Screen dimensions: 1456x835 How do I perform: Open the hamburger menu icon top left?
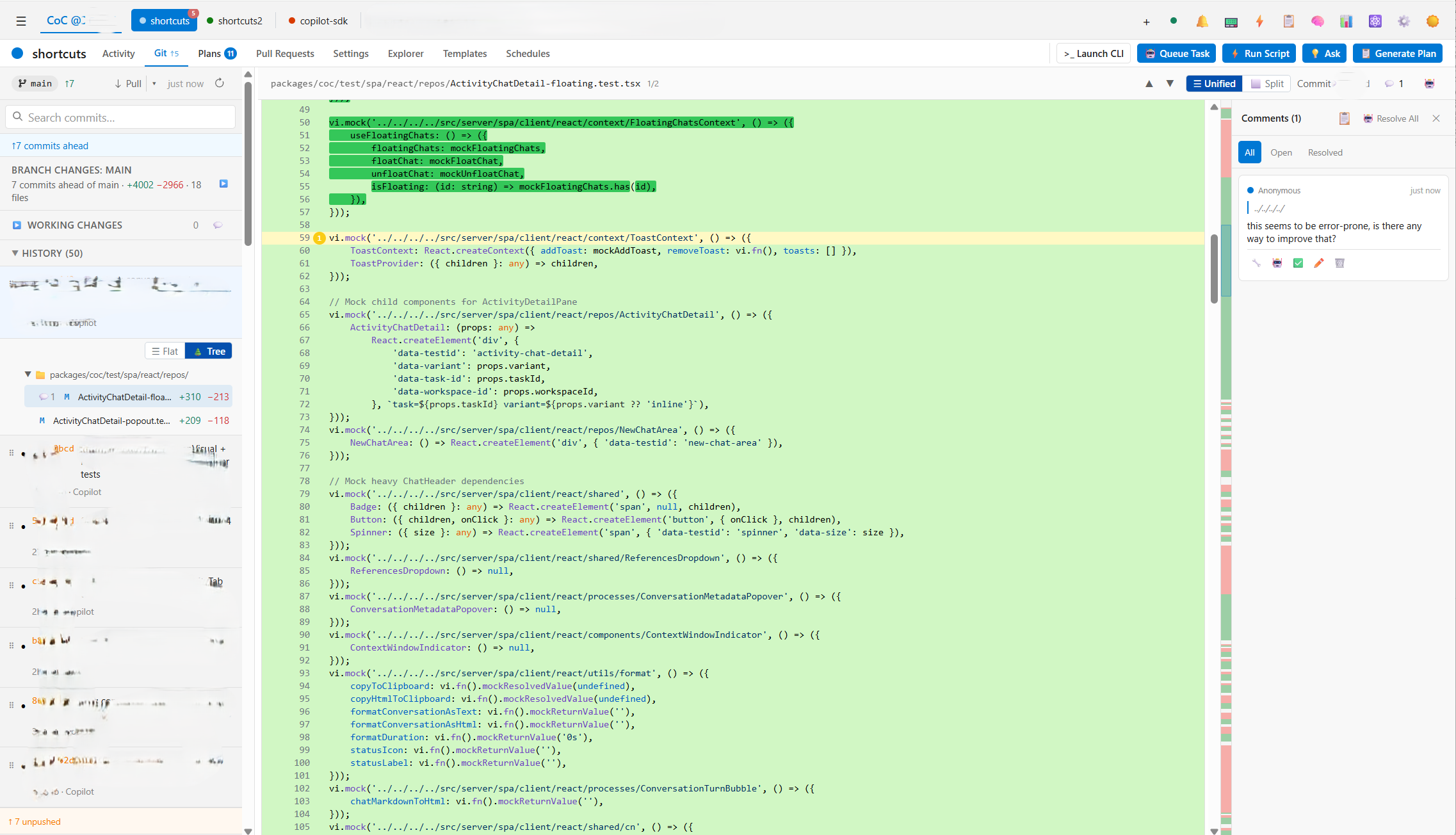20,20
